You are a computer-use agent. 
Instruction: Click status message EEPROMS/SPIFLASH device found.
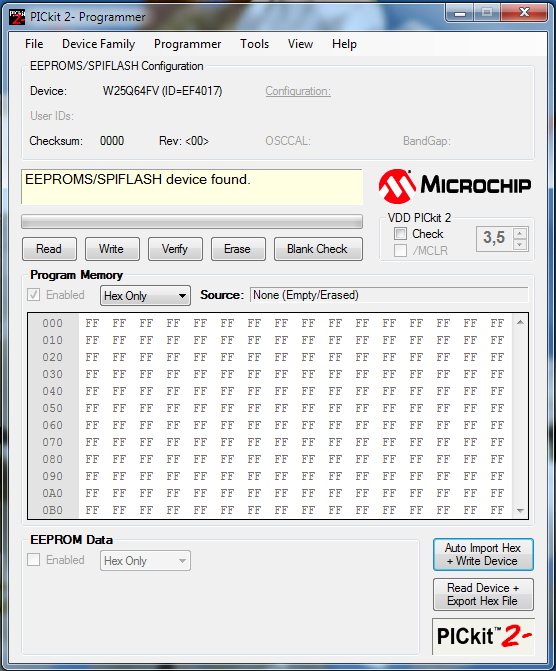(x=138, y=179)
